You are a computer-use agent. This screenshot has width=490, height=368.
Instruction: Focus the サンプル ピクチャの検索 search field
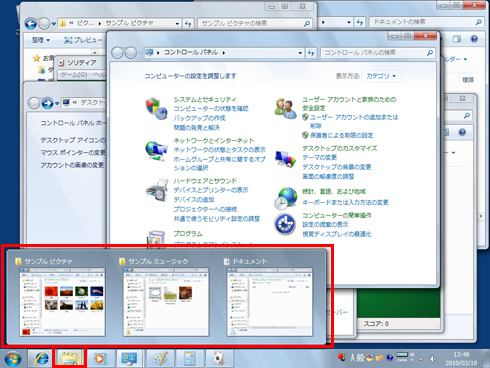(255, 23)
